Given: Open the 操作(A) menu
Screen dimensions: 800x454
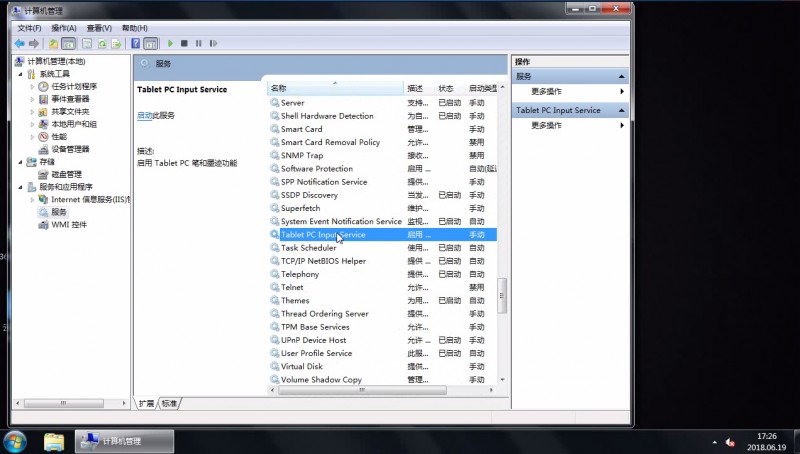Looking at the screenshot, I should pos(64,28).
